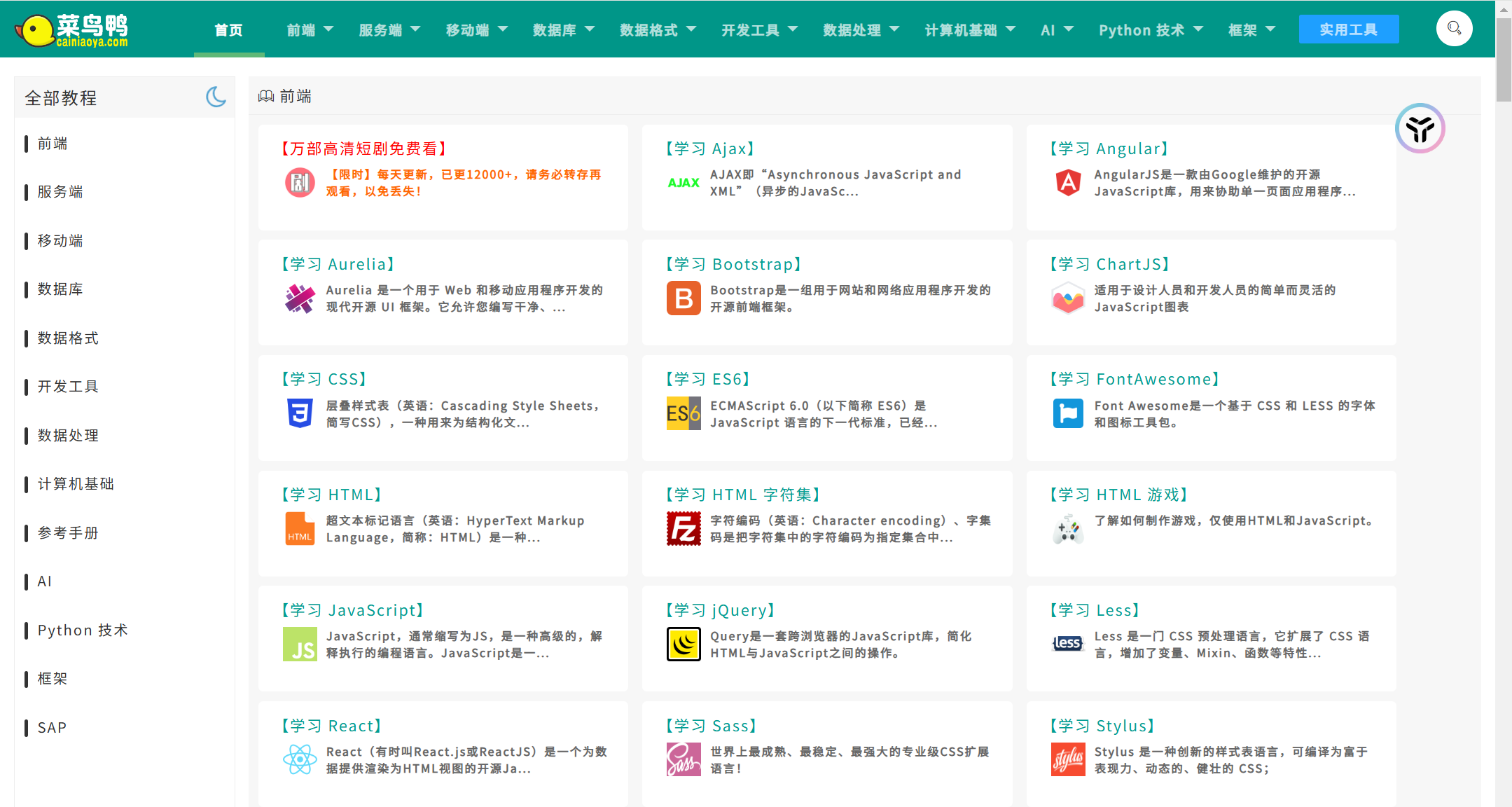Expand the 数据库 nav dropdown
Image resolution: width=1512 pixels, height=807 pixels.
tap(563, 30)
